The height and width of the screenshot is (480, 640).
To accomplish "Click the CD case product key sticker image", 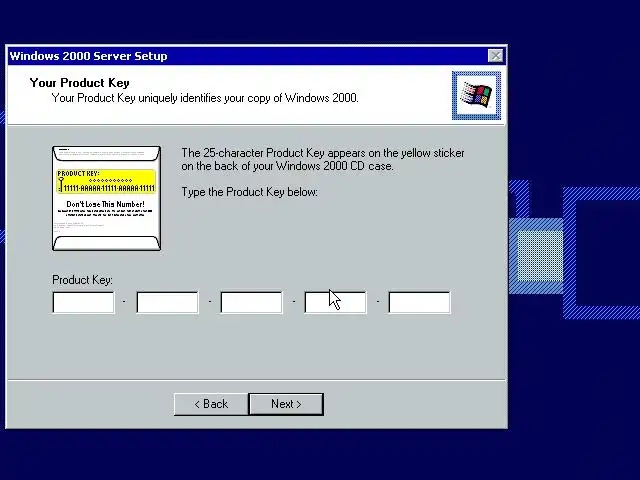I will 107,198.
